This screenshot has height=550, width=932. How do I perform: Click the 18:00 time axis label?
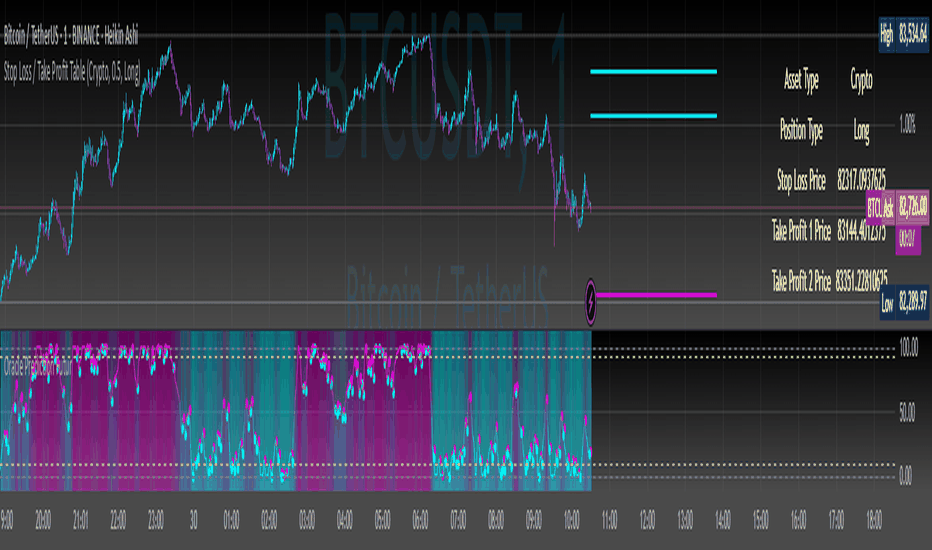[x=874, y=520]
